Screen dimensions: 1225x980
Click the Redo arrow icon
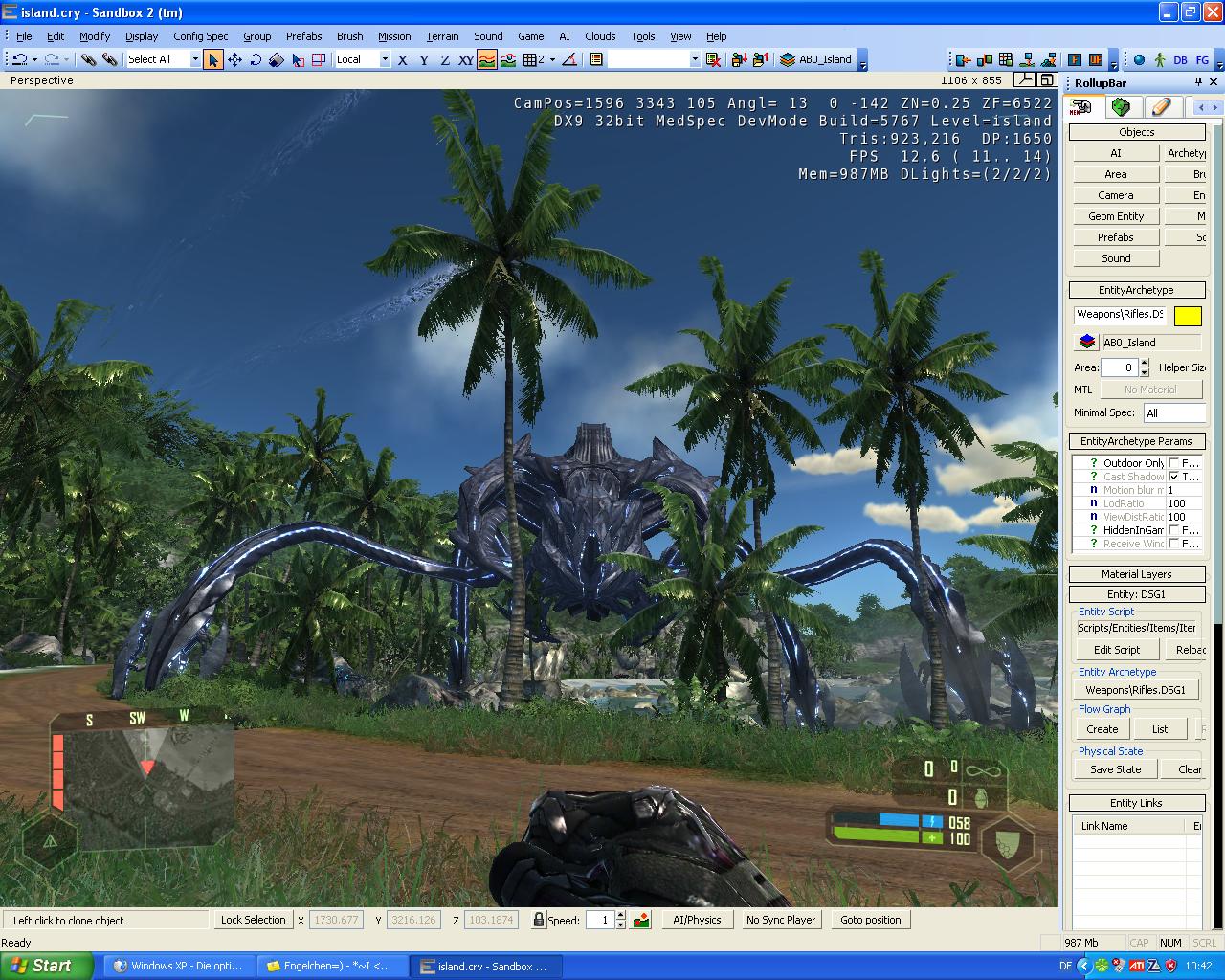coord(52,59)
